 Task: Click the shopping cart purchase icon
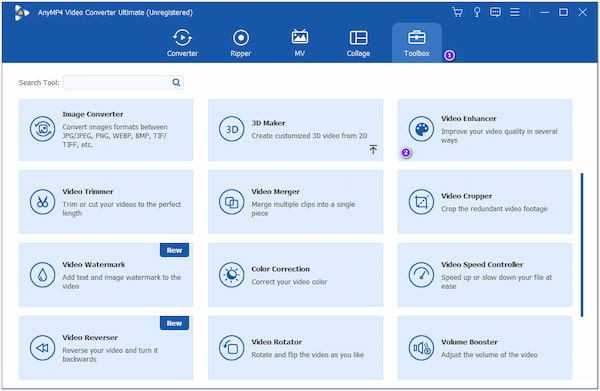tap(457, 12)
